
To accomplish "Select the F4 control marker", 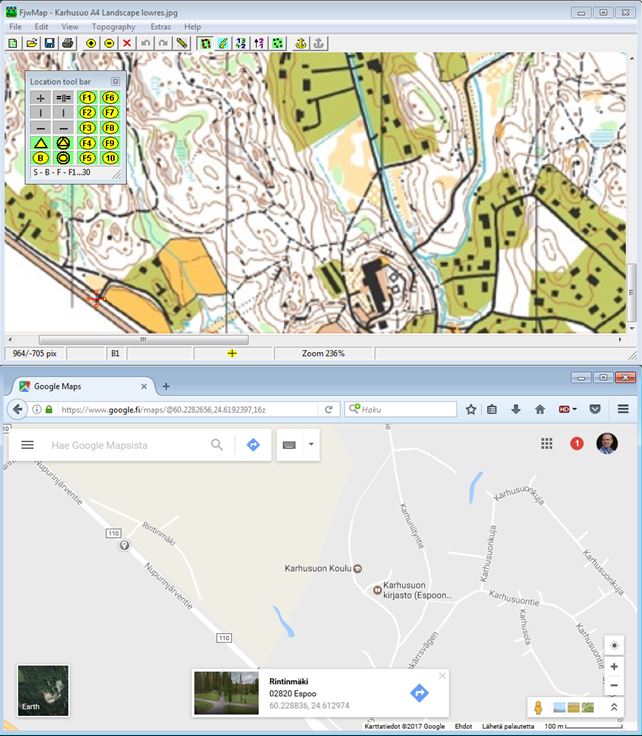I will 87,143.
